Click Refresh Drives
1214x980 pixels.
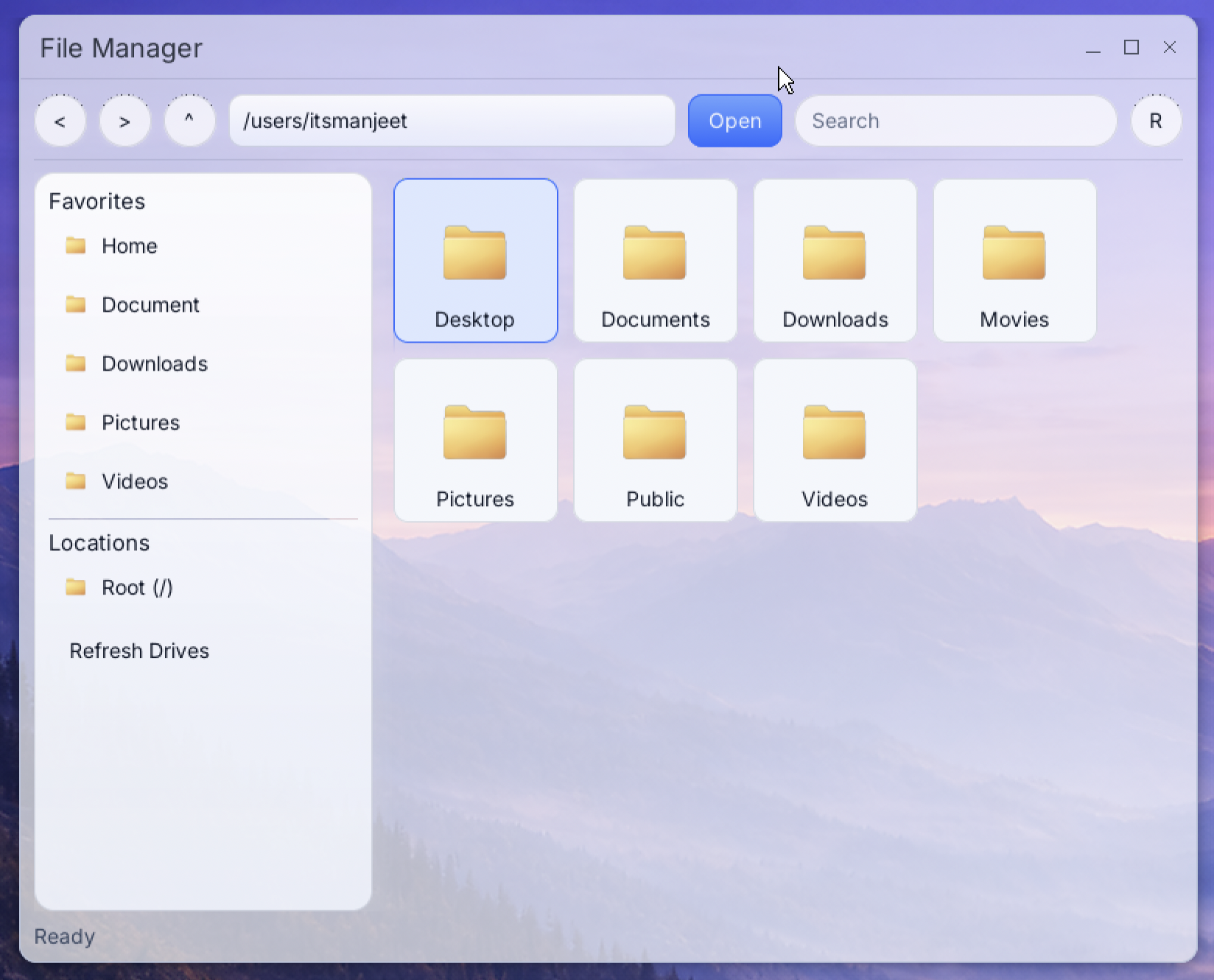(139, 651)
